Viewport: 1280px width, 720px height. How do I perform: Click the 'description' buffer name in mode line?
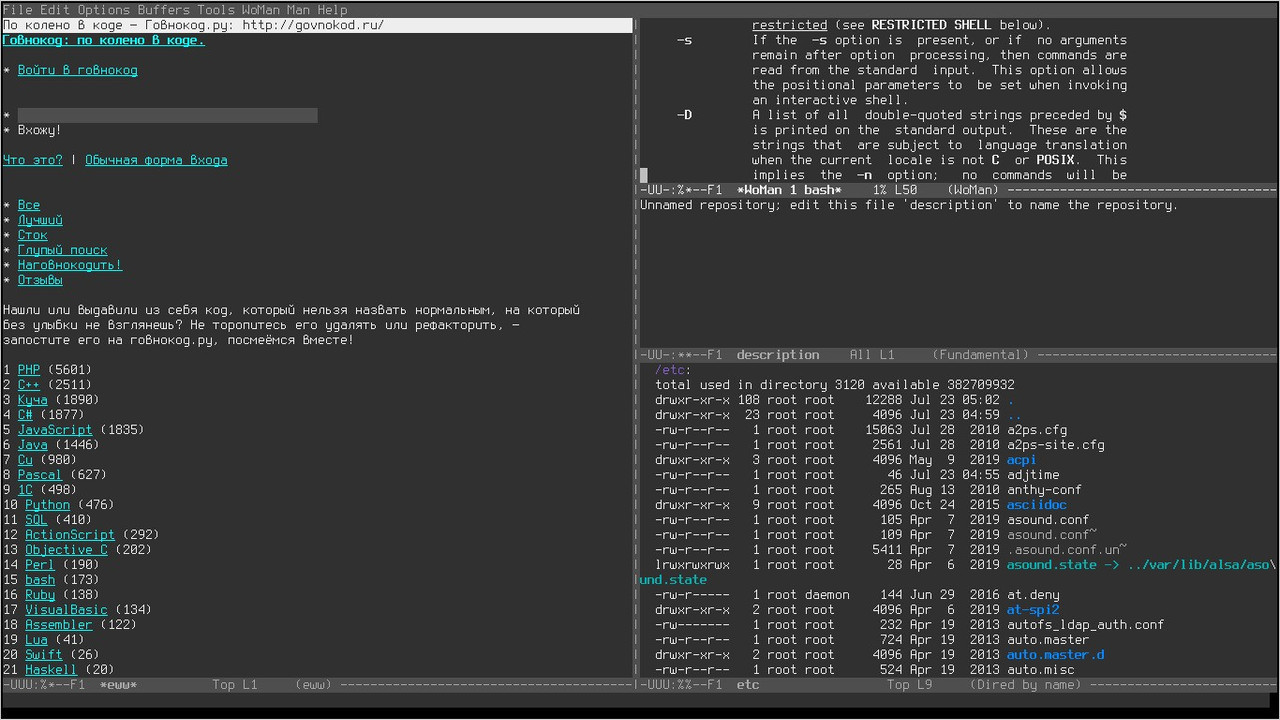click(x=778, y=355)
